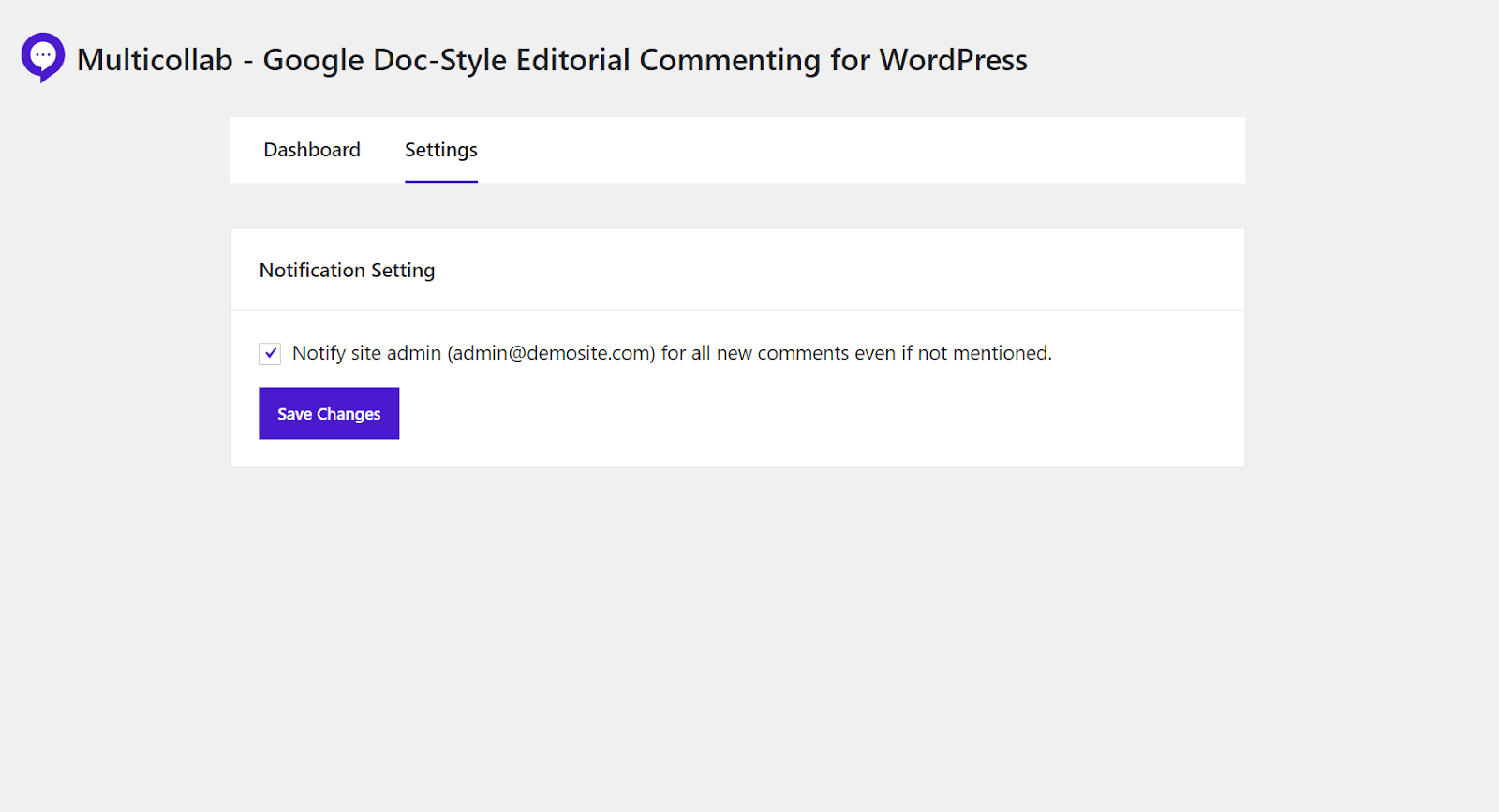1499x812 pixels.
Task: Select the Notification Setting heading text
Action: pos(348,270)
